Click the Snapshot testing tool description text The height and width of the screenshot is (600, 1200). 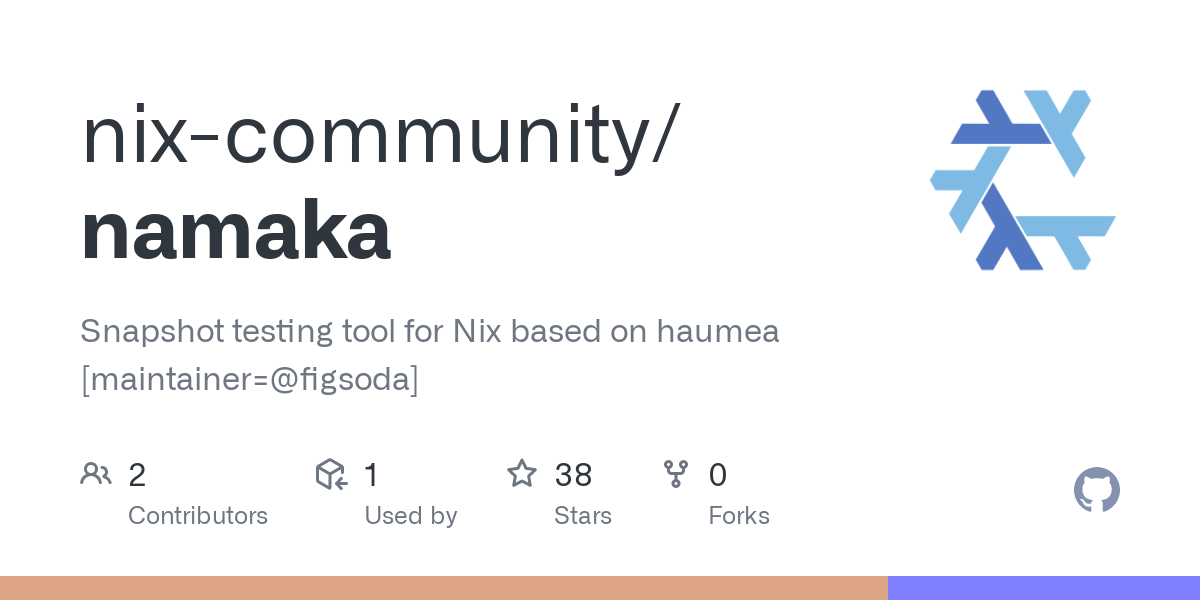click(429, 331)
